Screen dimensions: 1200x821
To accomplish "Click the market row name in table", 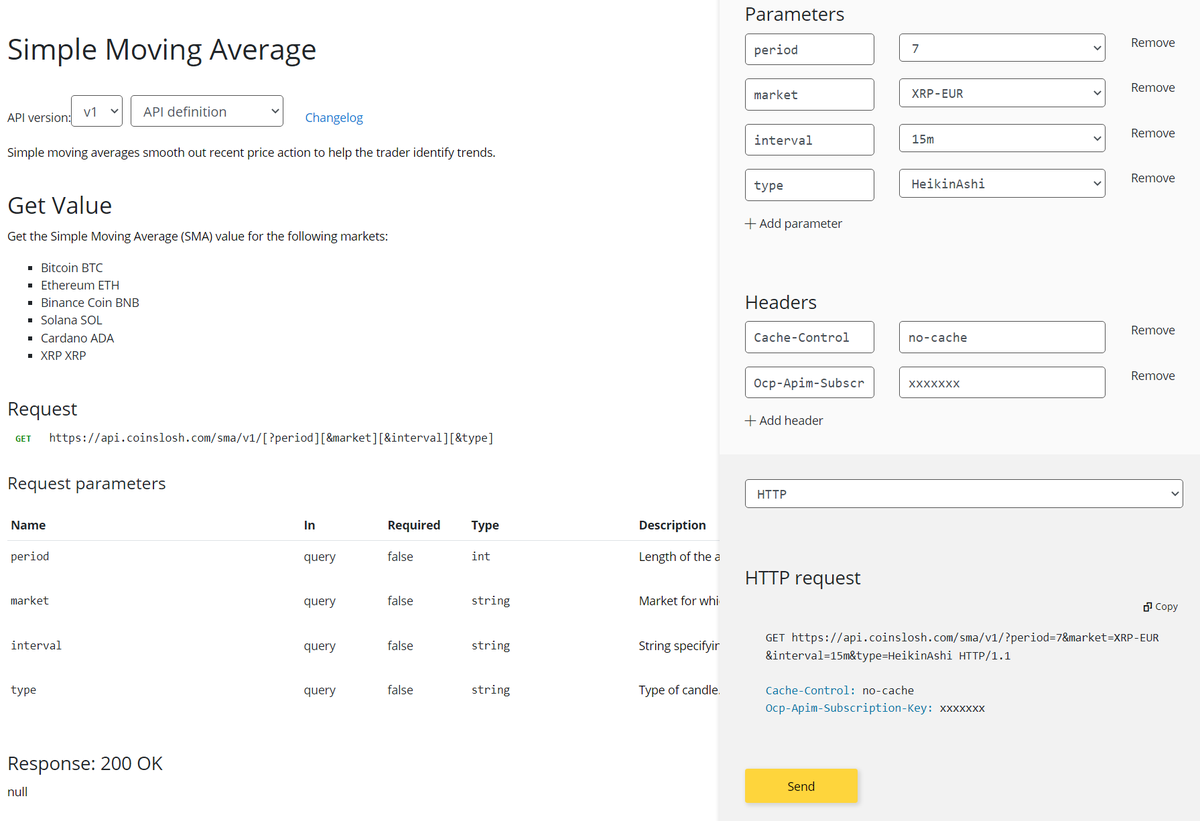I will (29, 601).
